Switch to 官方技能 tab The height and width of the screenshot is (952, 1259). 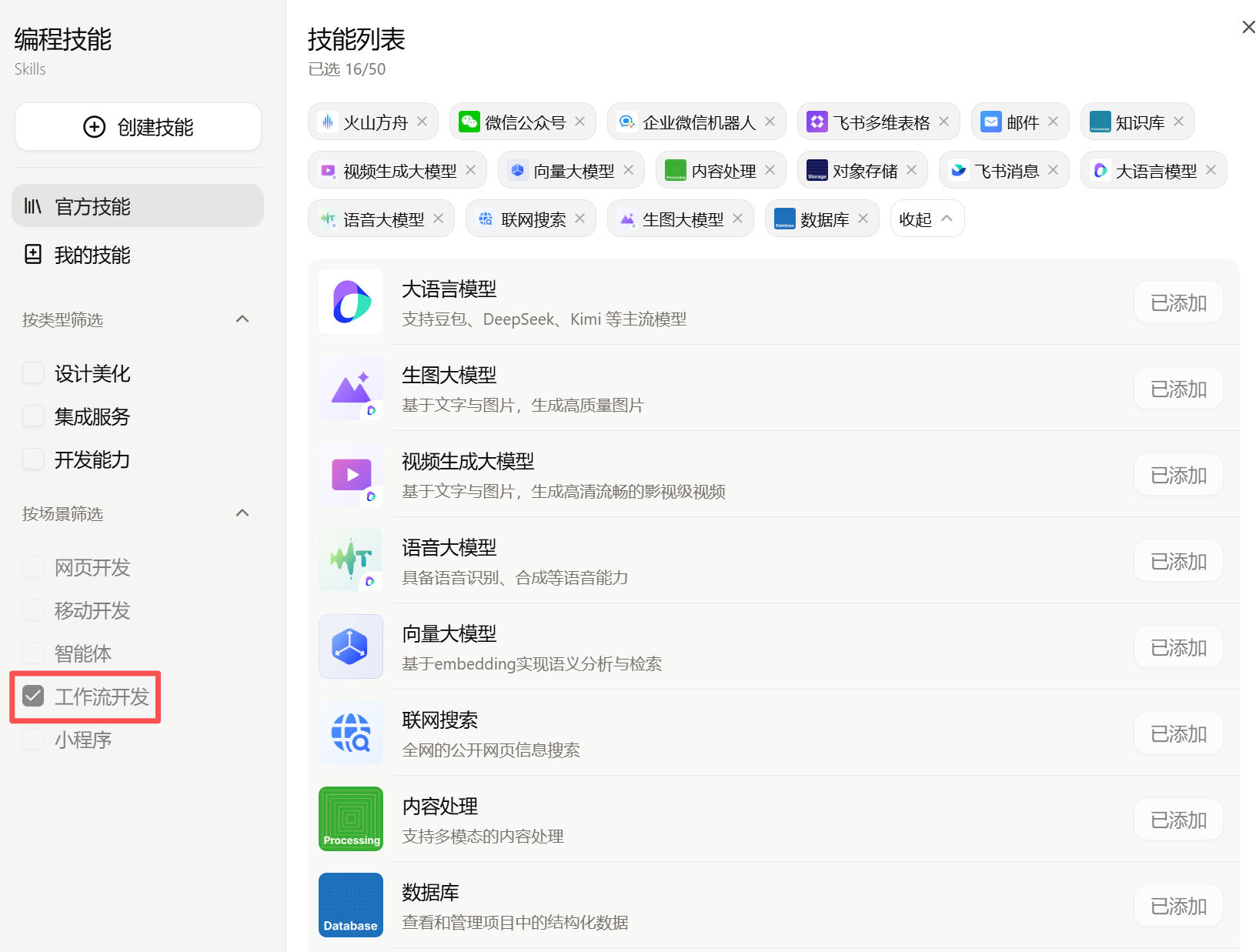[x=138, y=206]
